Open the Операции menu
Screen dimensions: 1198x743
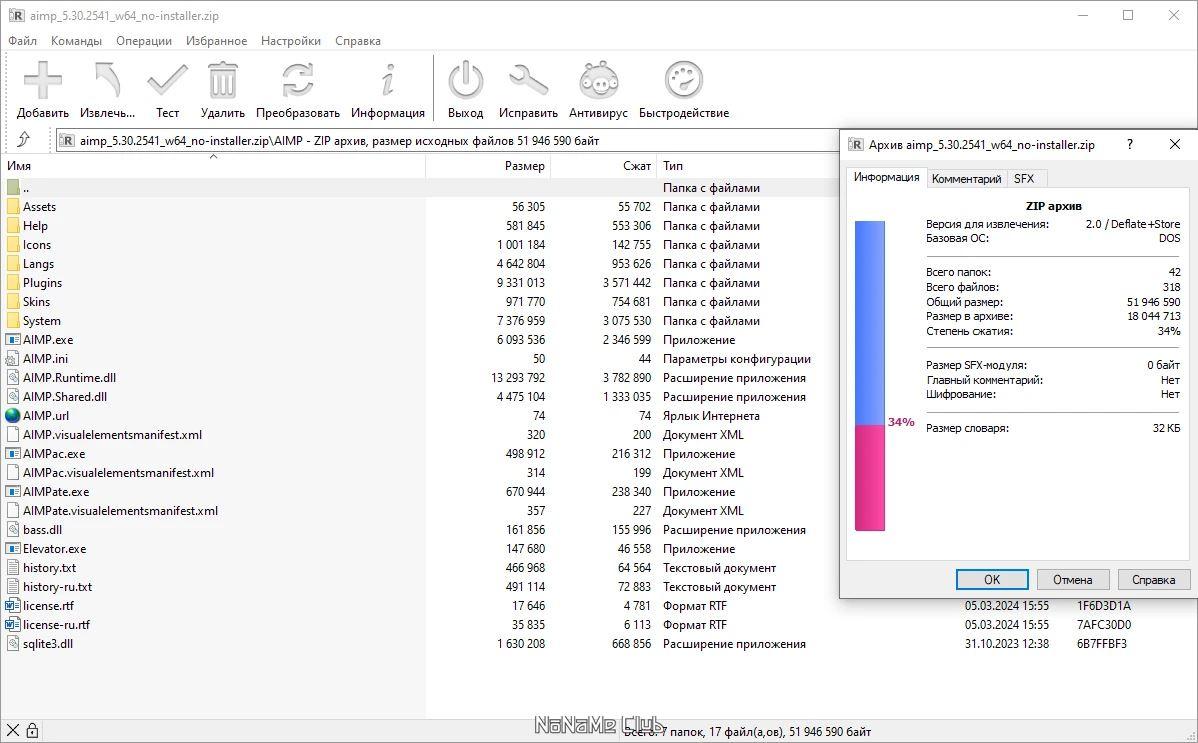[144, 41]
